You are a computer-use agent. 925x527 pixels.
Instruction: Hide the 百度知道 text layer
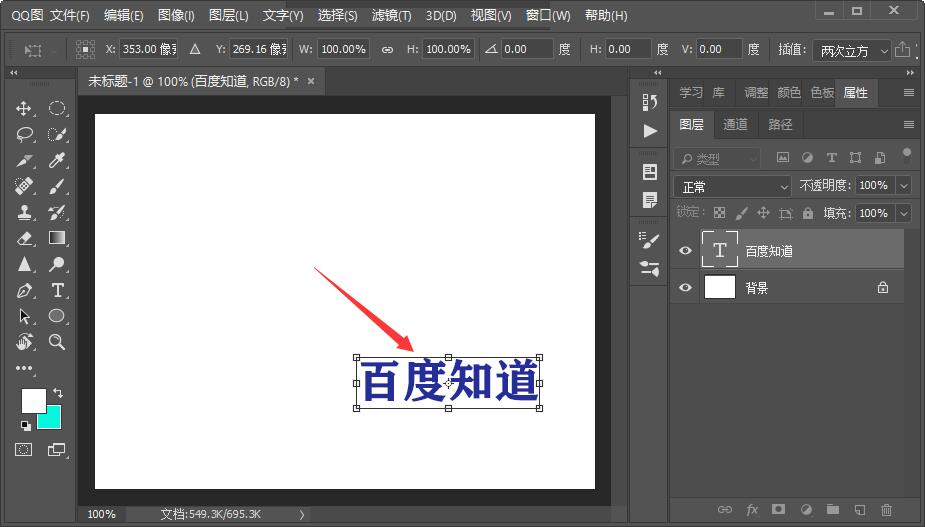pos(685,251)
